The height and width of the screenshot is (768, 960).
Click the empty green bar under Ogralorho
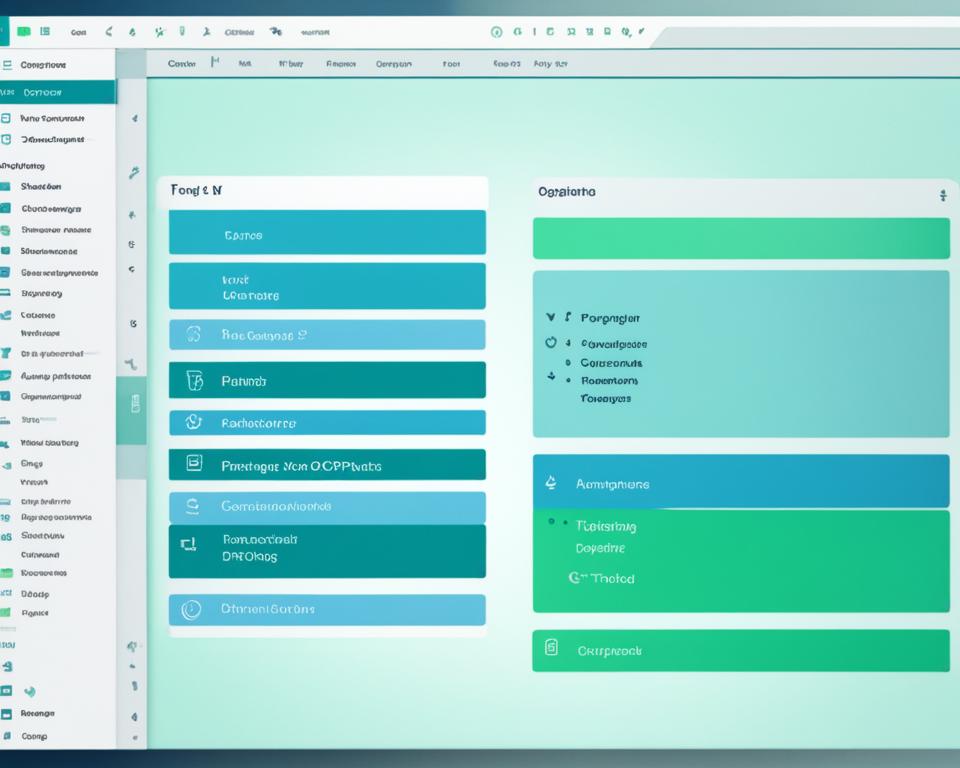click(x=741, y=238)
